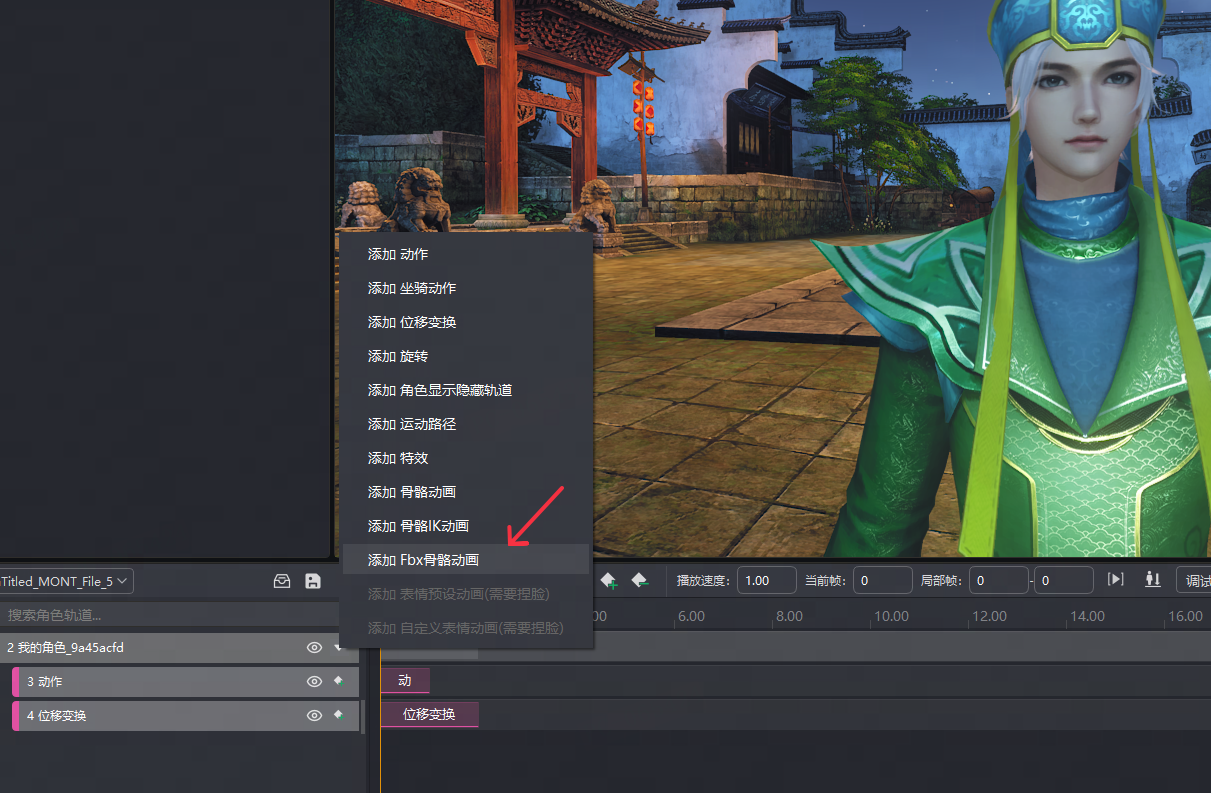Click the 动 clip on the timeline
The height and width of the screenshot is (793, 1211).
click(405, 681)
